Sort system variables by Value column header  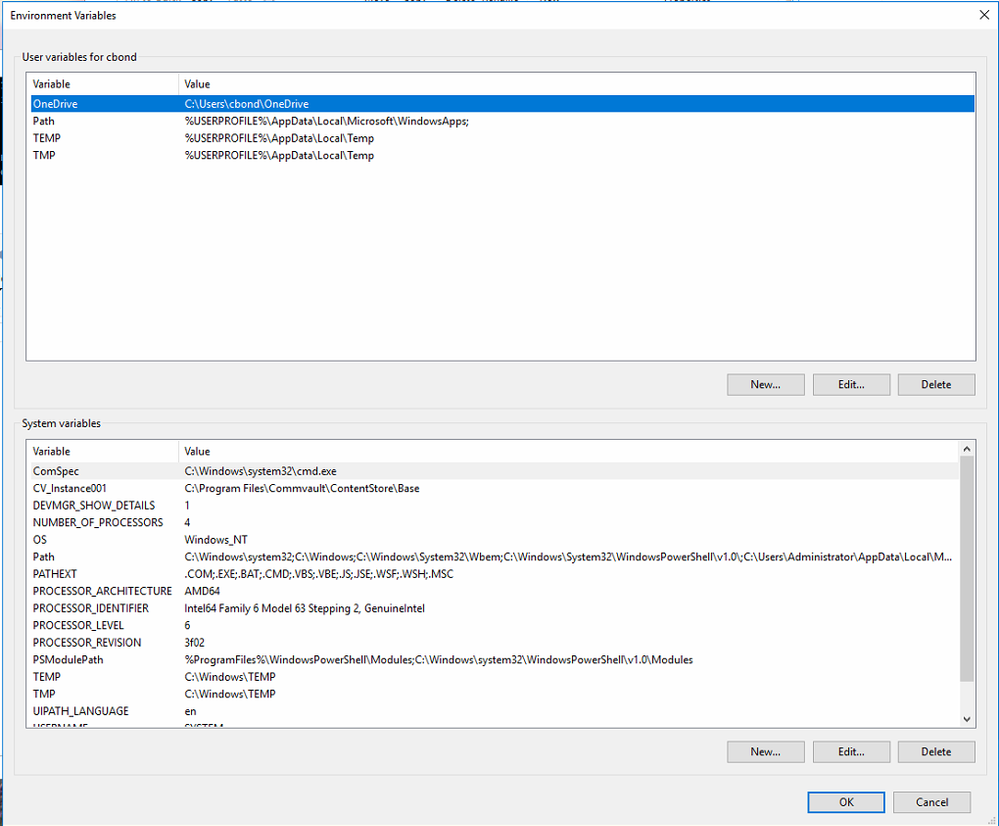(568, 451)
